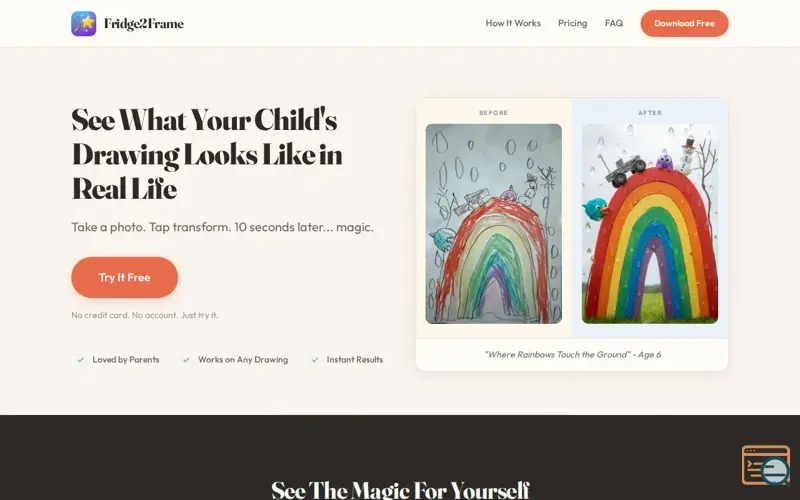Click the Fridge2Frame magic wand logo icon
Screen dimensions: 800x500
tap(84, 23)
